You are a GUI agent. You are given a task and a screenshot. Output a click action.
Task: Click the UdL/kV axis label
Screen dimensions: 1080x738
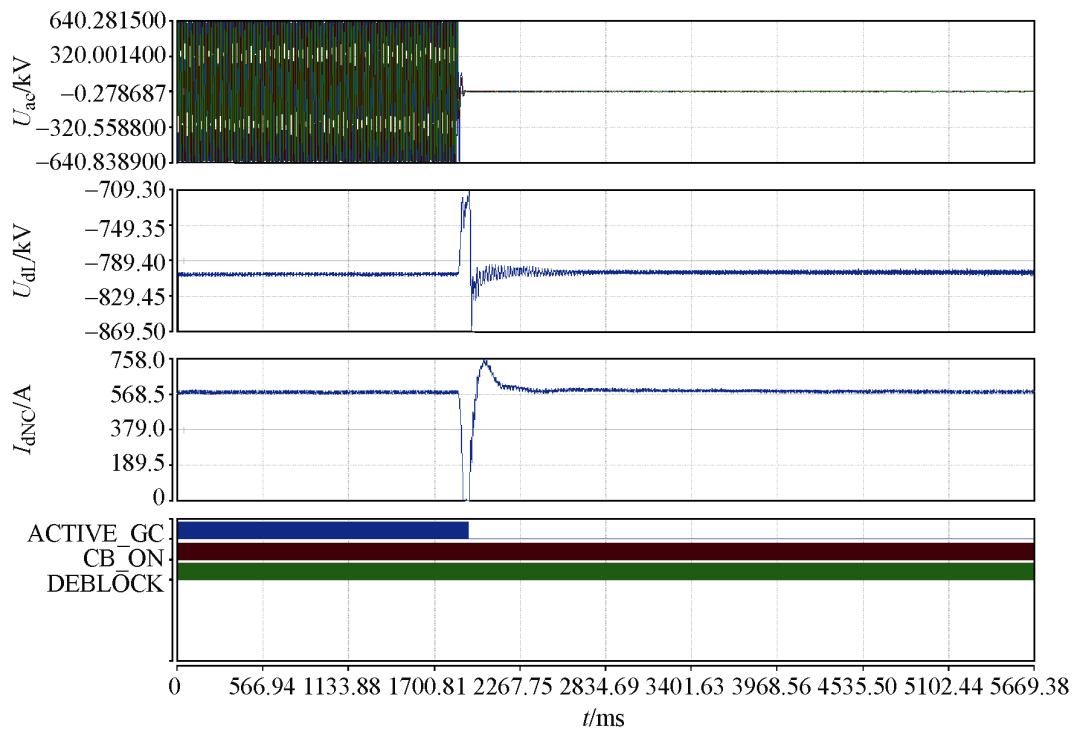[x=23, y=260]
